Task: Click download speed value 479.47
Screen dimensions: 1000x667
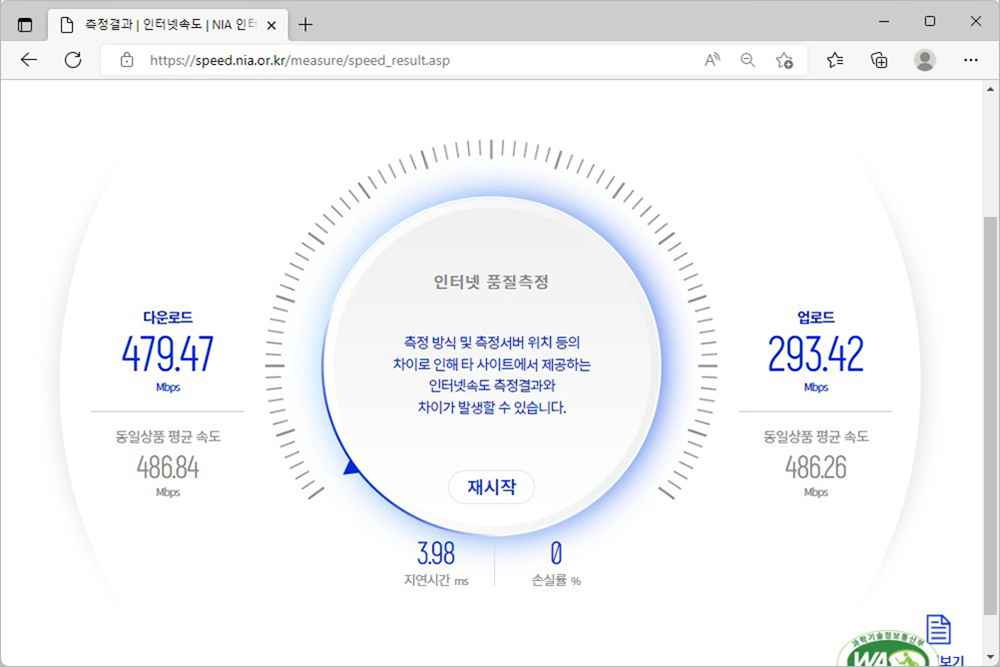Action: pyautogui.click(x=168, y=354)
